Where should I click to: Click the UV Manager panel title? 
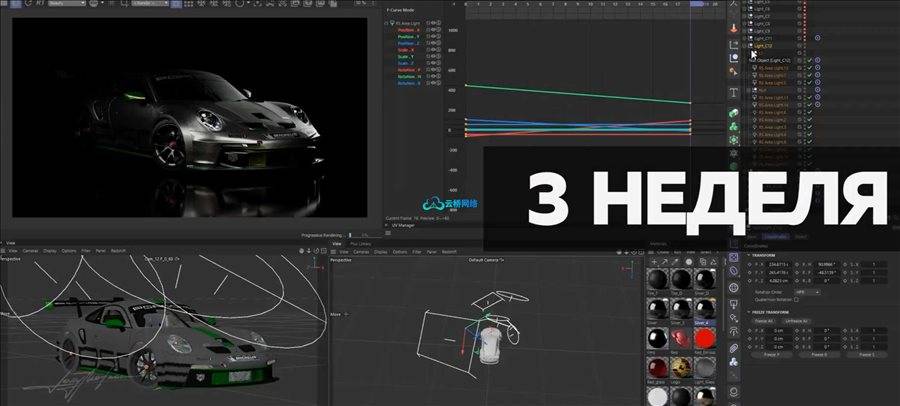tap(404, 225)
